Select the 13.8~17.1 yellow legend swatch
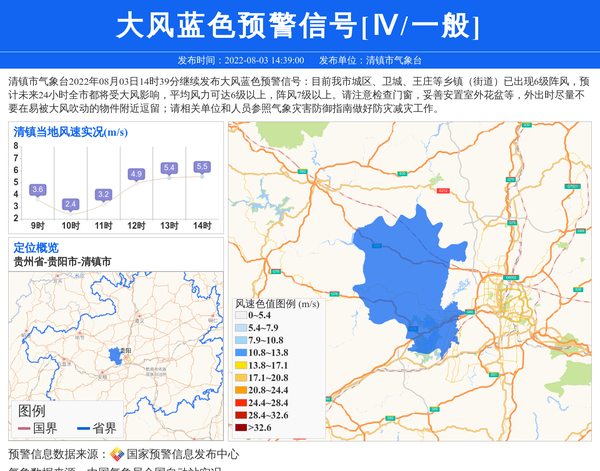The width and height of the screenshot is (600, 471). (240, 366)
